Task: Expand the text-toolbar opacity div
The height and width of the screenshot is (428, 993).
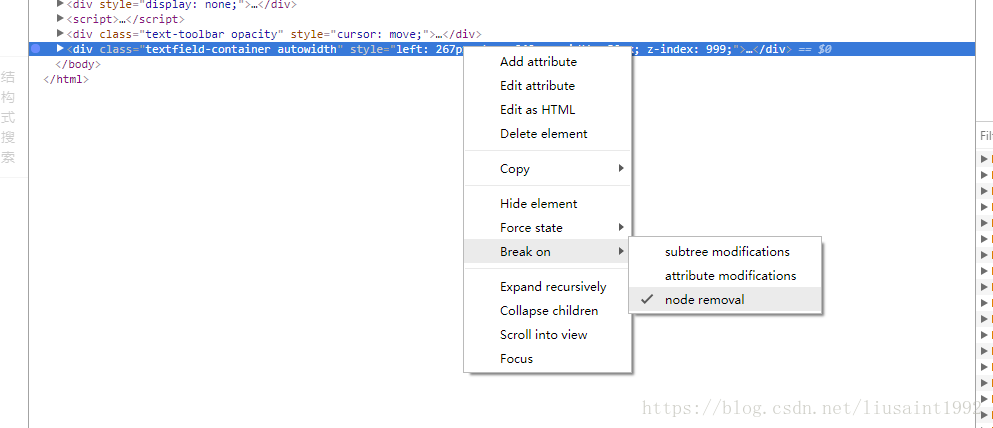Action: (60, 34)
